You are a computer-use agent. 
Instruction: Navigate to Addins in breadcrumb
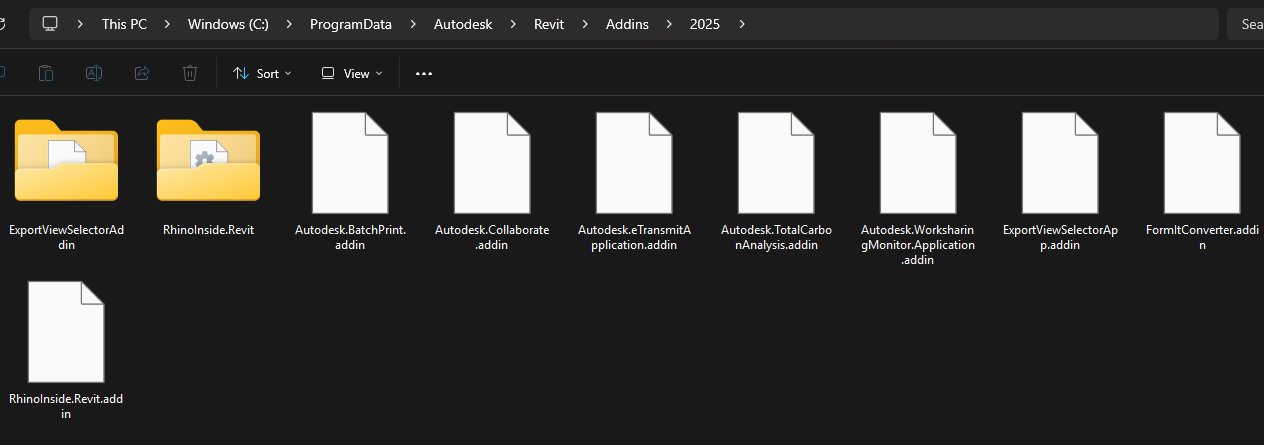click(x=628, y=24)
